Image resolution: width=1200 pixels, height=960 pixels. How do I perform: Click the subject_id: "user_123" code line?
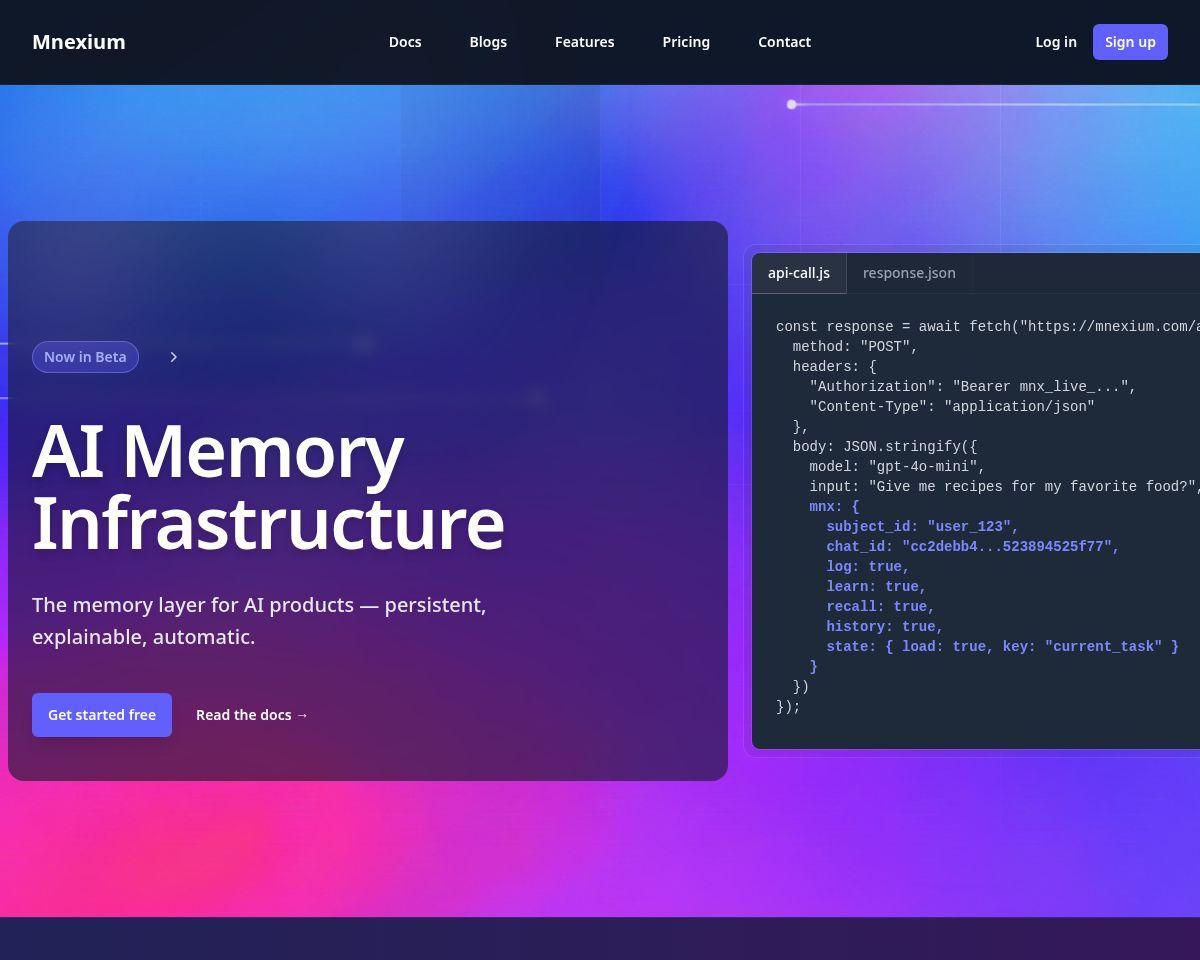coord(922,526)
